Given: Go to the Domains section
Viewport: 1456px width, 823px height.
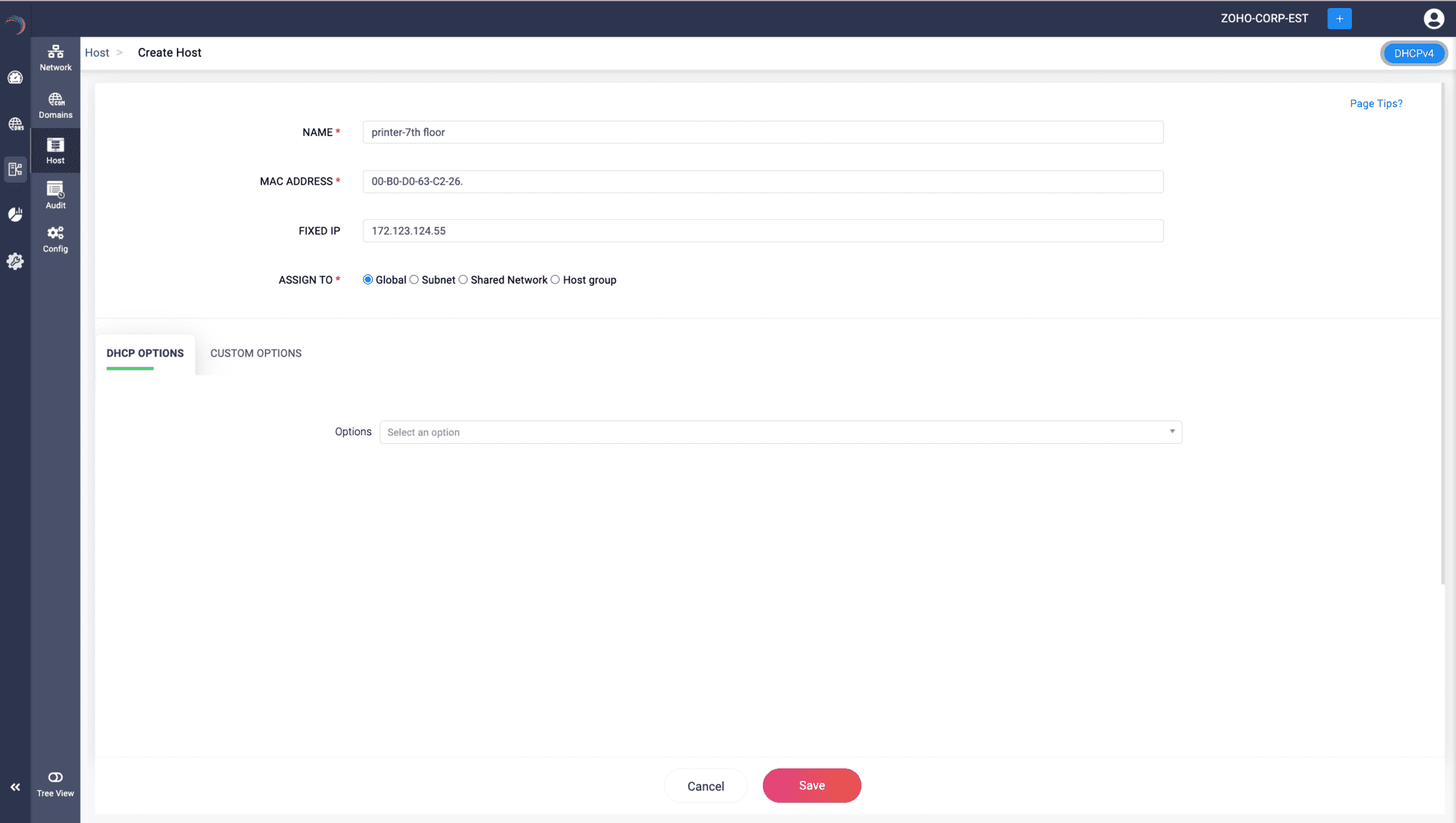Looking at the screenshot, I should tap(55, 106).
